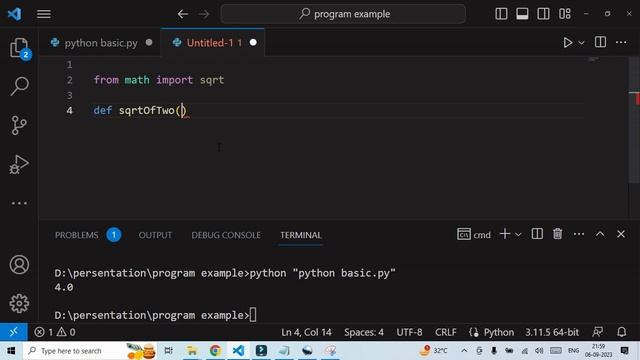This screenshot has height=360, width=640.
Task: Open the PROBLEMS panel tab
Action: click(76, 235)
